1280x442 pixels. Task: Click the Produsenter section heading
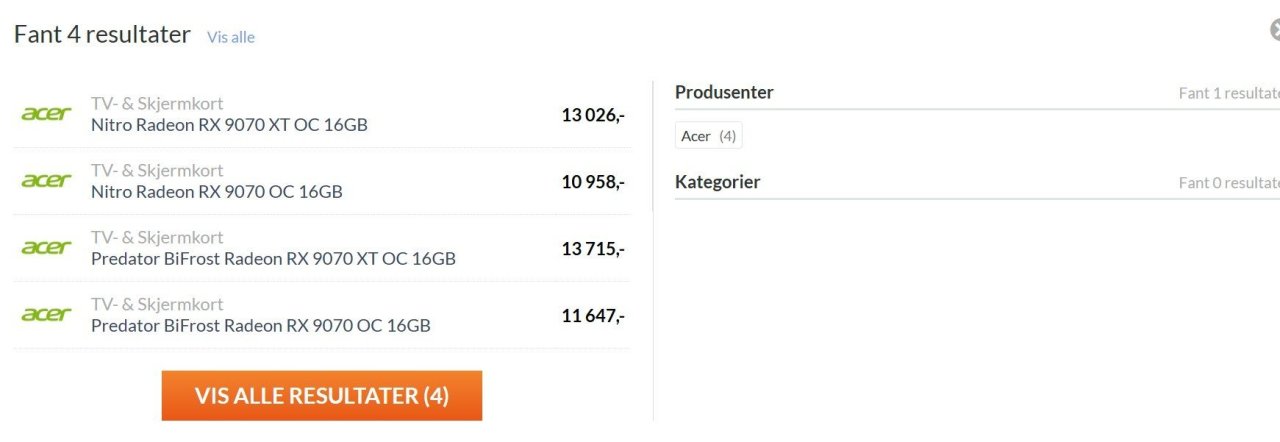click(x=724, y=92)
